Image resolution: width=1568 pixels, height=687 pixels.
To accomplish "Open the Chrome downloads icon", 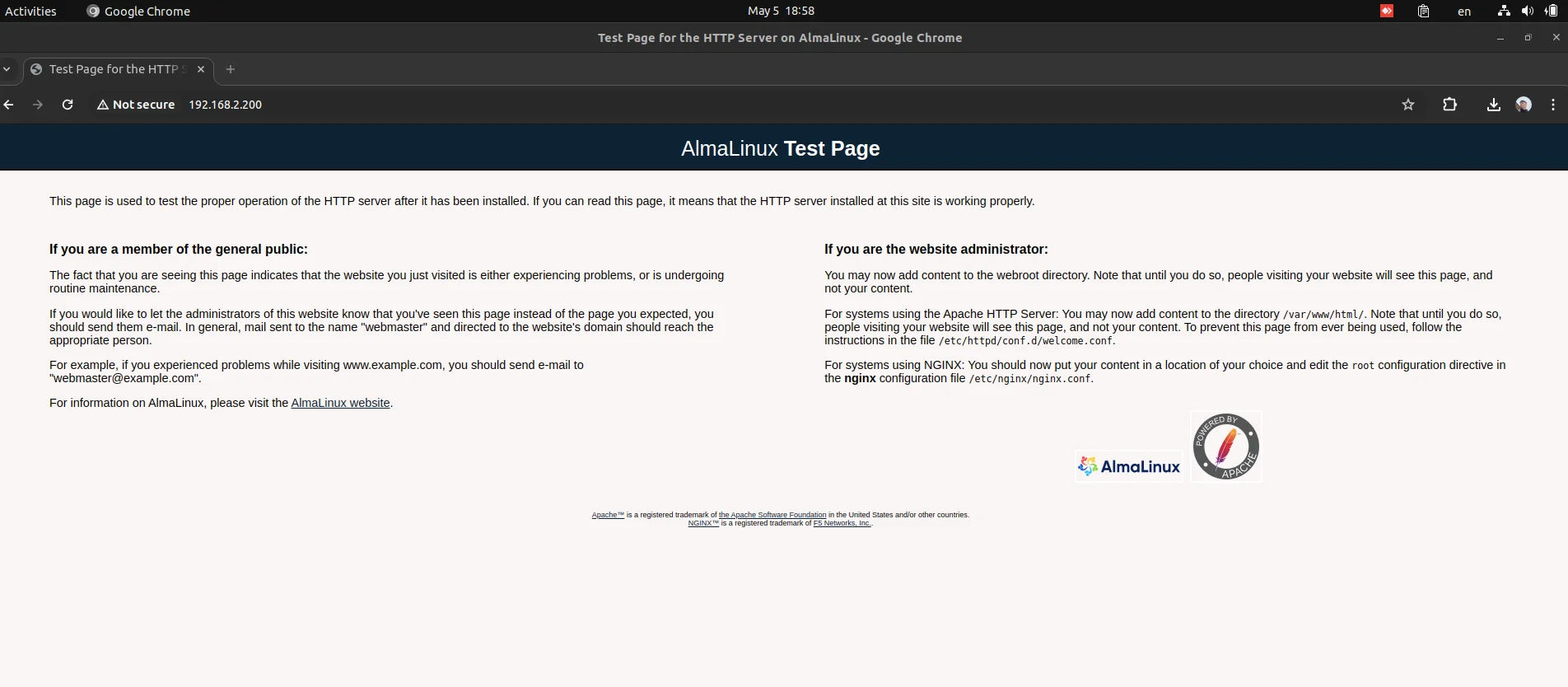I will tap(1493, 105).
